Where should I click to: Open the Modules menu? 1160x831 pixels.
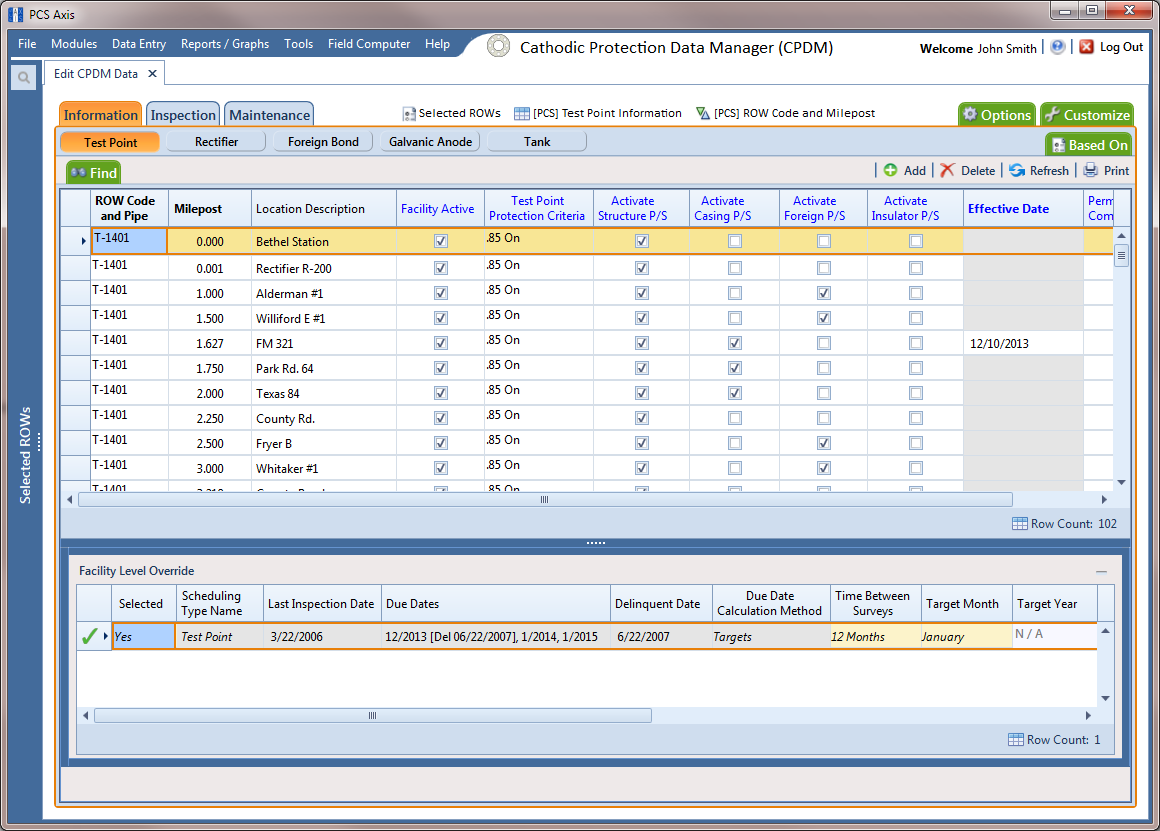coord(74,44)
